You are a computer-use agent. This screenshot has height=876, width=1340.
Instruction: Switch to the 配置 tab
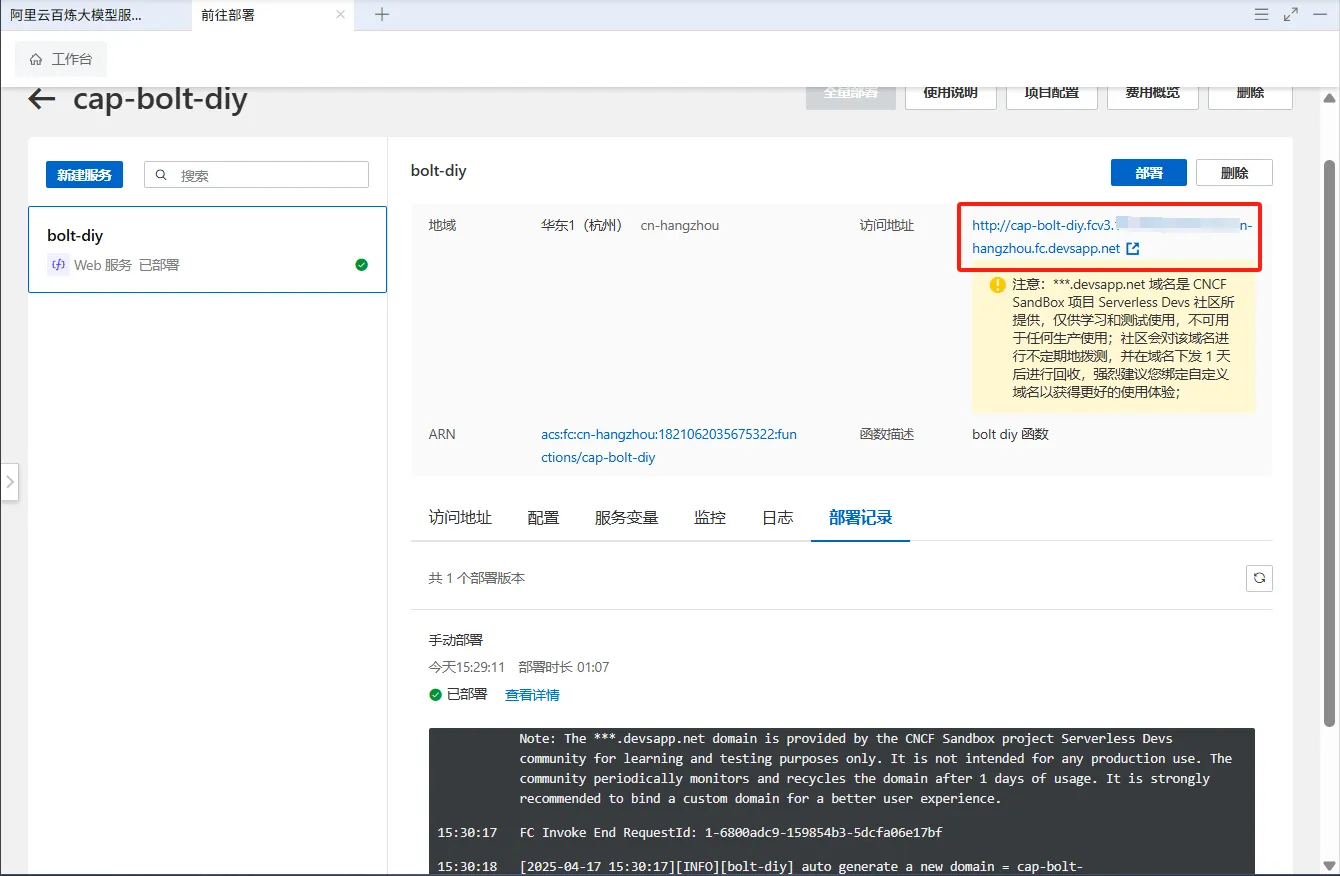(543, 517)
